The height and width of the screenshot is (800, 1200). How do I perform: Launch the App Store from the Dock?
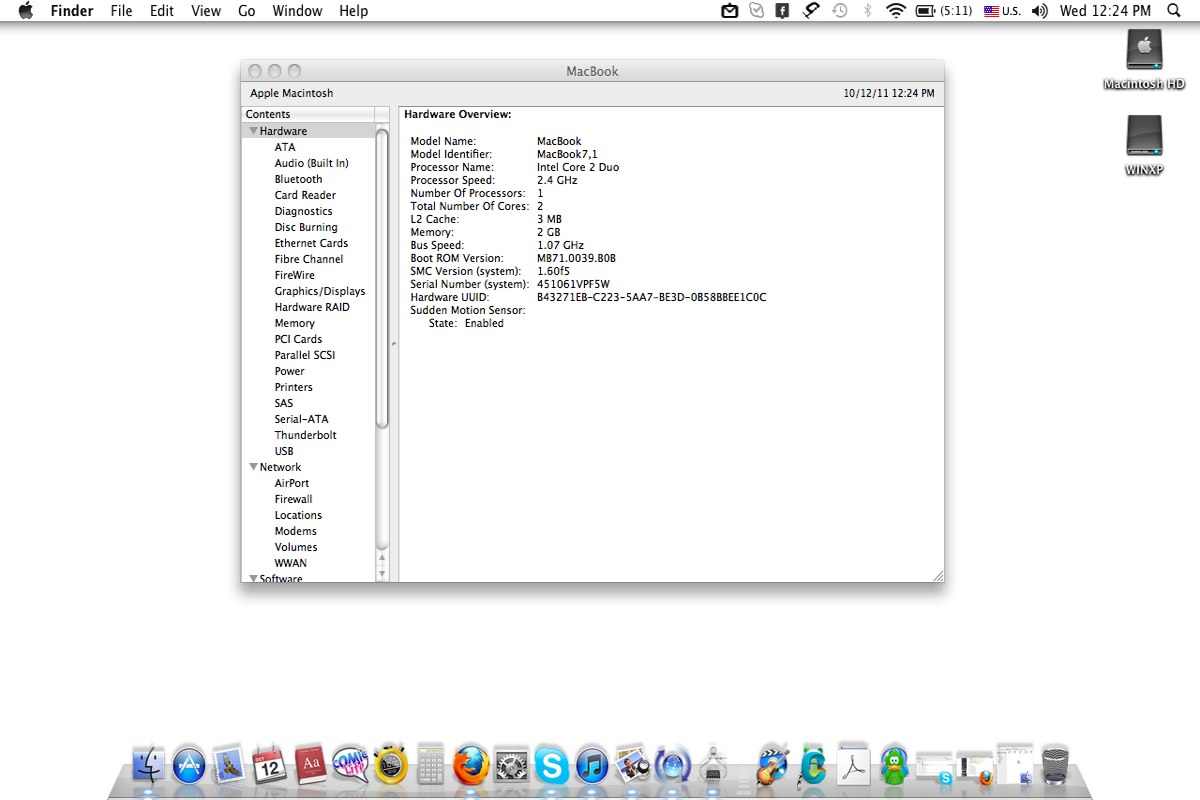pos(189,766)
